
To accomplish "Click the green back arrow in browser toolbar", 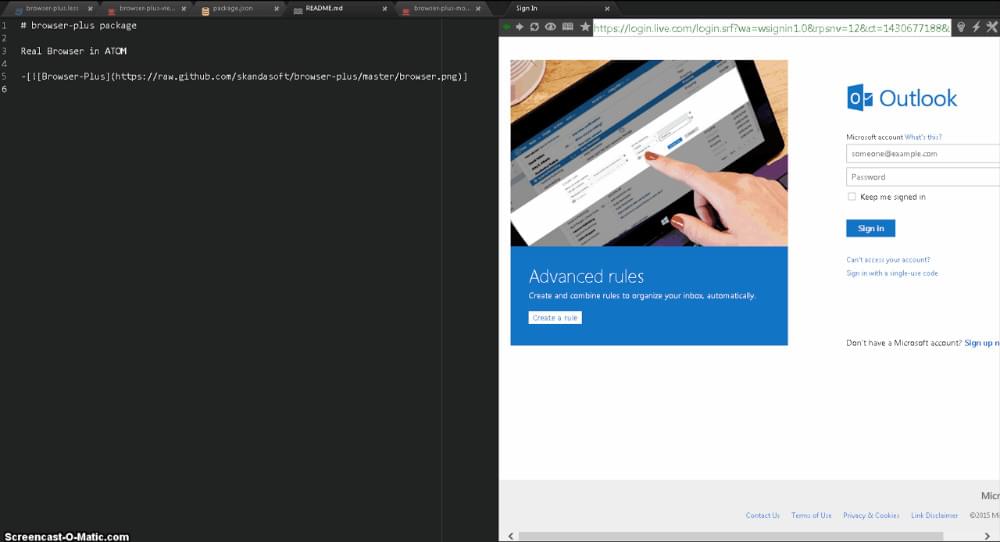I will tap(506, 27).
